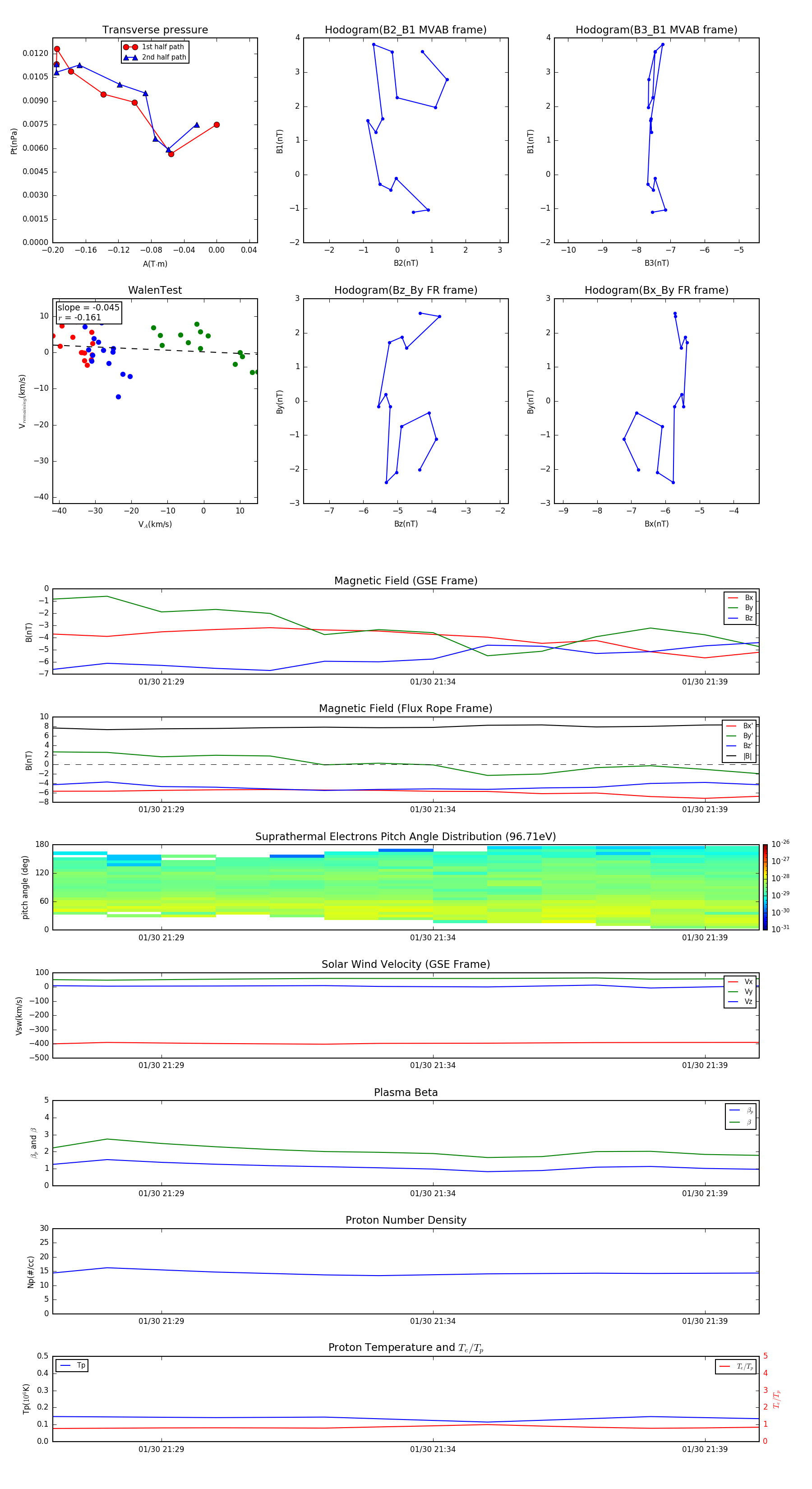Viewport: 812px width, 1489px height.
Task: Click the 'A(T·m)' x-axis label
Action: (155, 264)
